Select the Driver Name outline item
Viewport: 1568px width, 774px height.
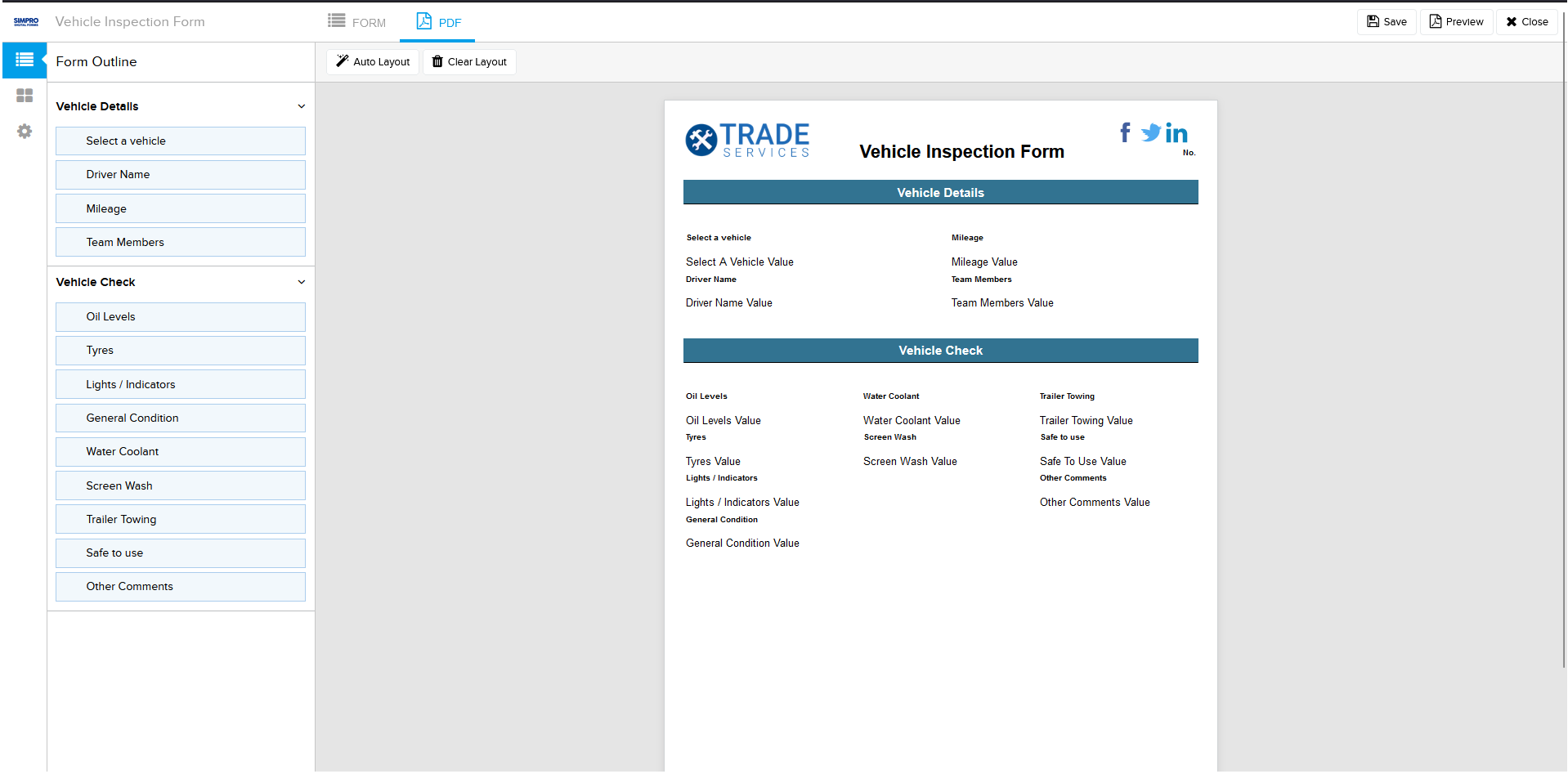[x=180, y=175]
